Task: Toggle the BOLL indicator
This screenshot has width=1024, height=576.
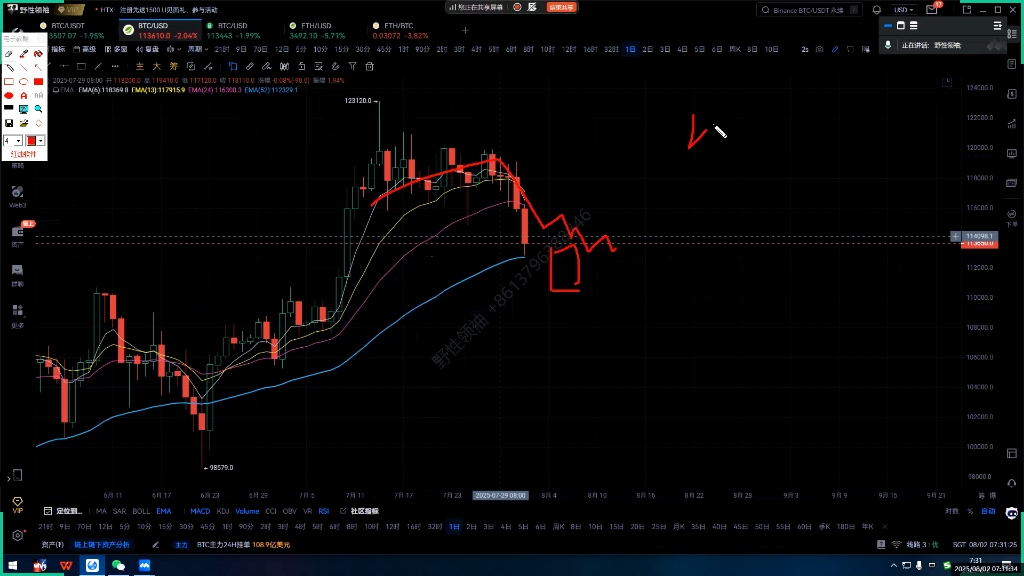Action: [x=141, y=511]
